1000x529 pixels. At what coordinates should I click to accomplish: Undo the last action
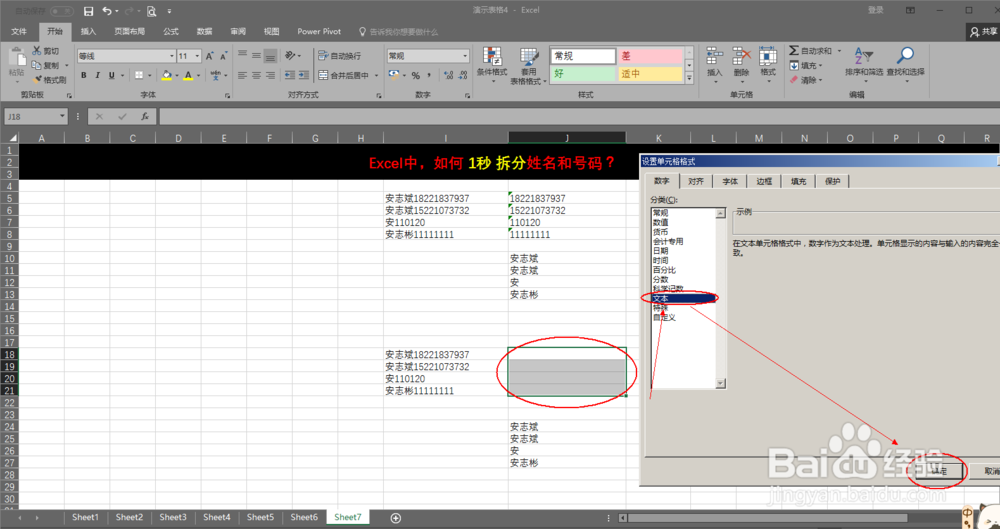[x=107, y=11]
